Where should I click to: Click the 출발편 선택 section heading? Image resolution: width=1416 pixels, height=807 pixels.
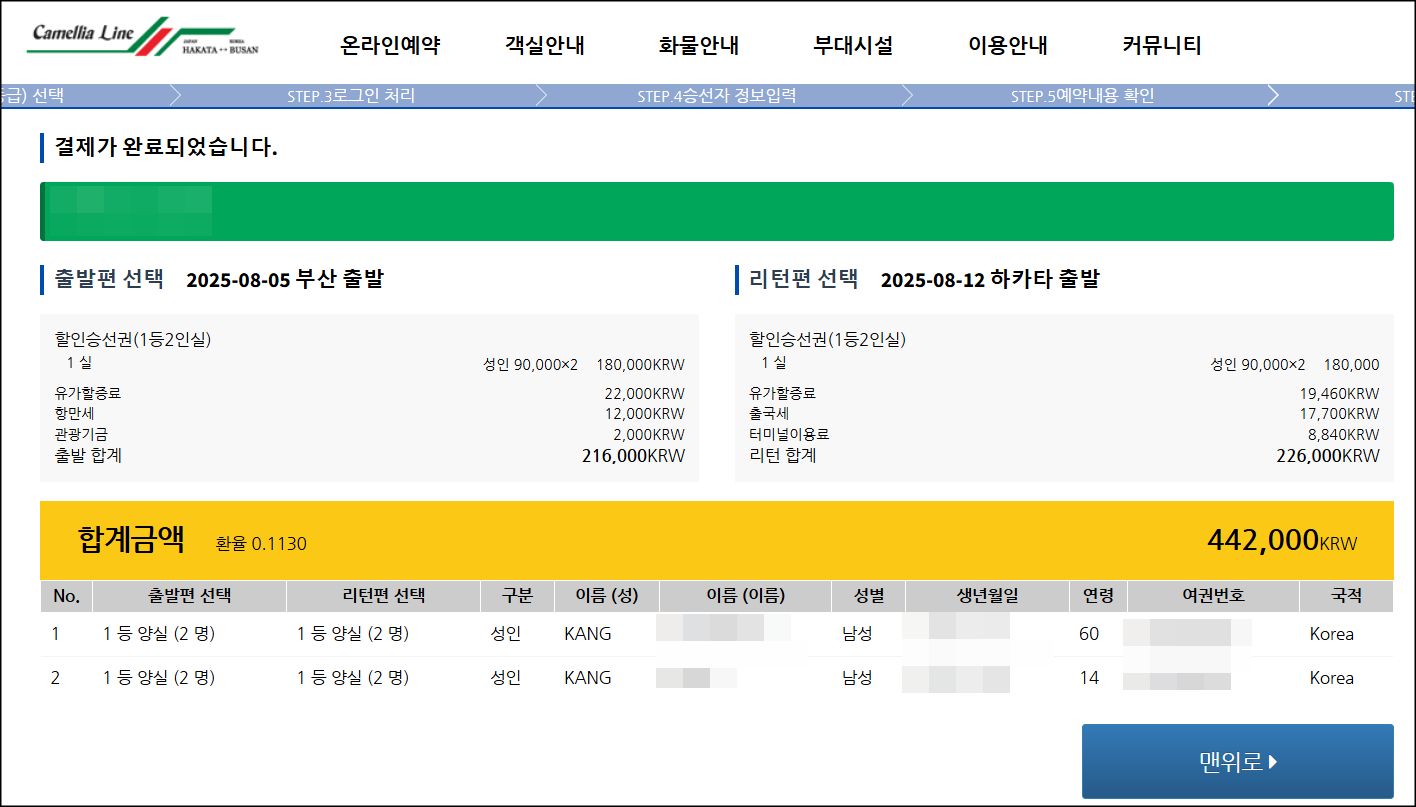point(109,279)
